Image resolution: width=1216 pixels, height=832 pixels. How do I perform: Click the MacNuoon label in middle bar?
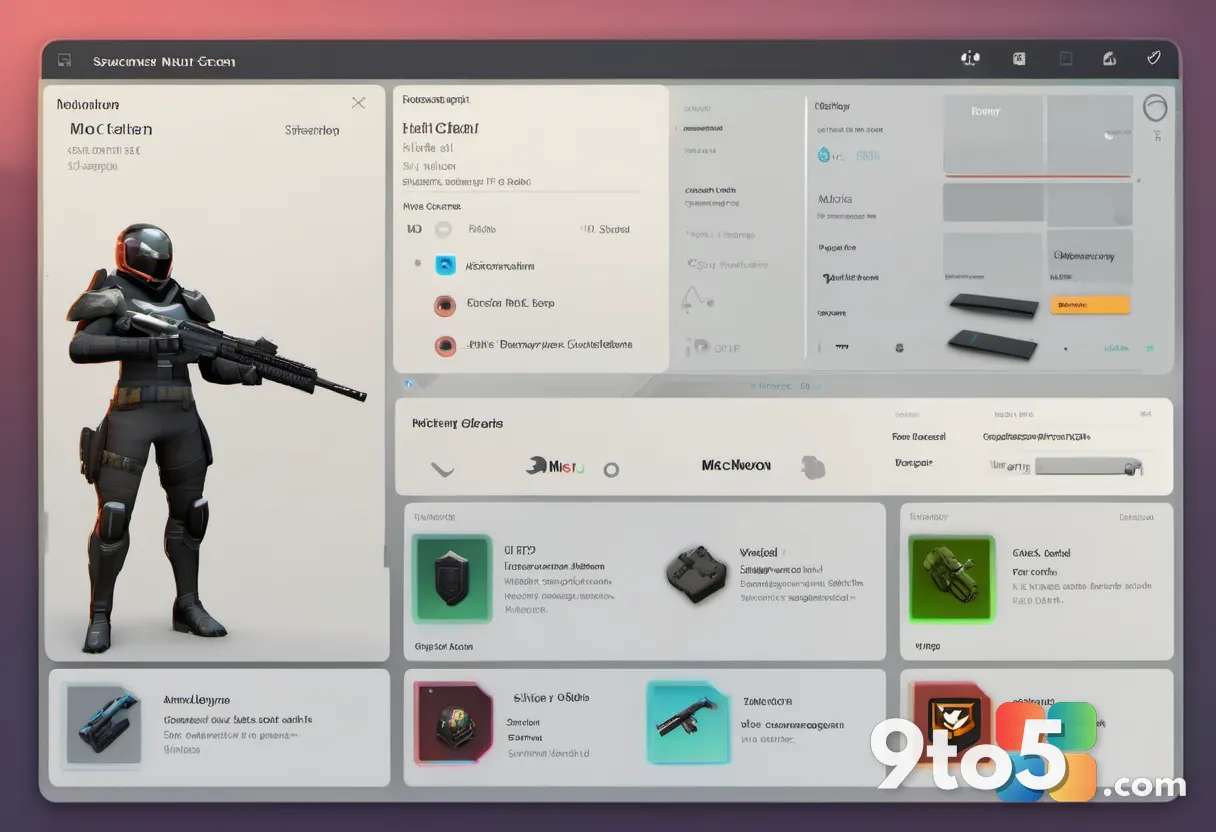click(x=736, y=466)
